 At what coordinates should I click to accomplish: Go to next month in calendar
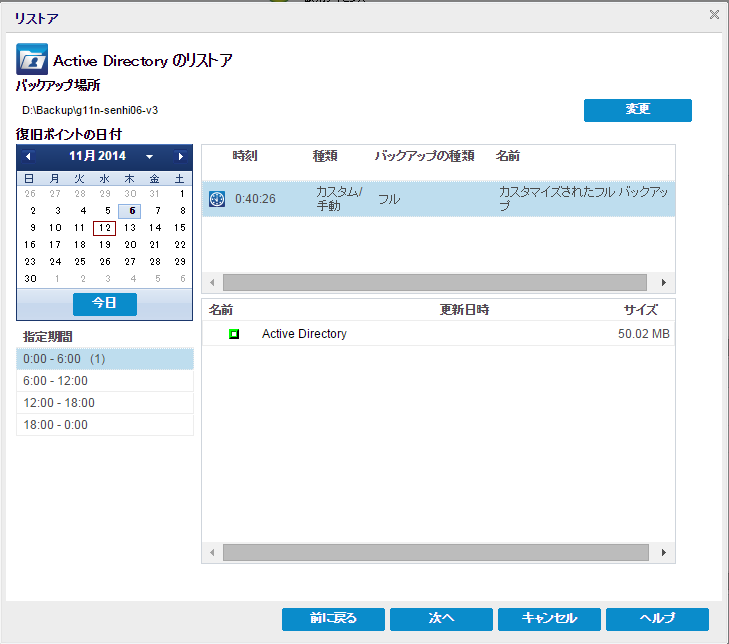tap(181, 157)
